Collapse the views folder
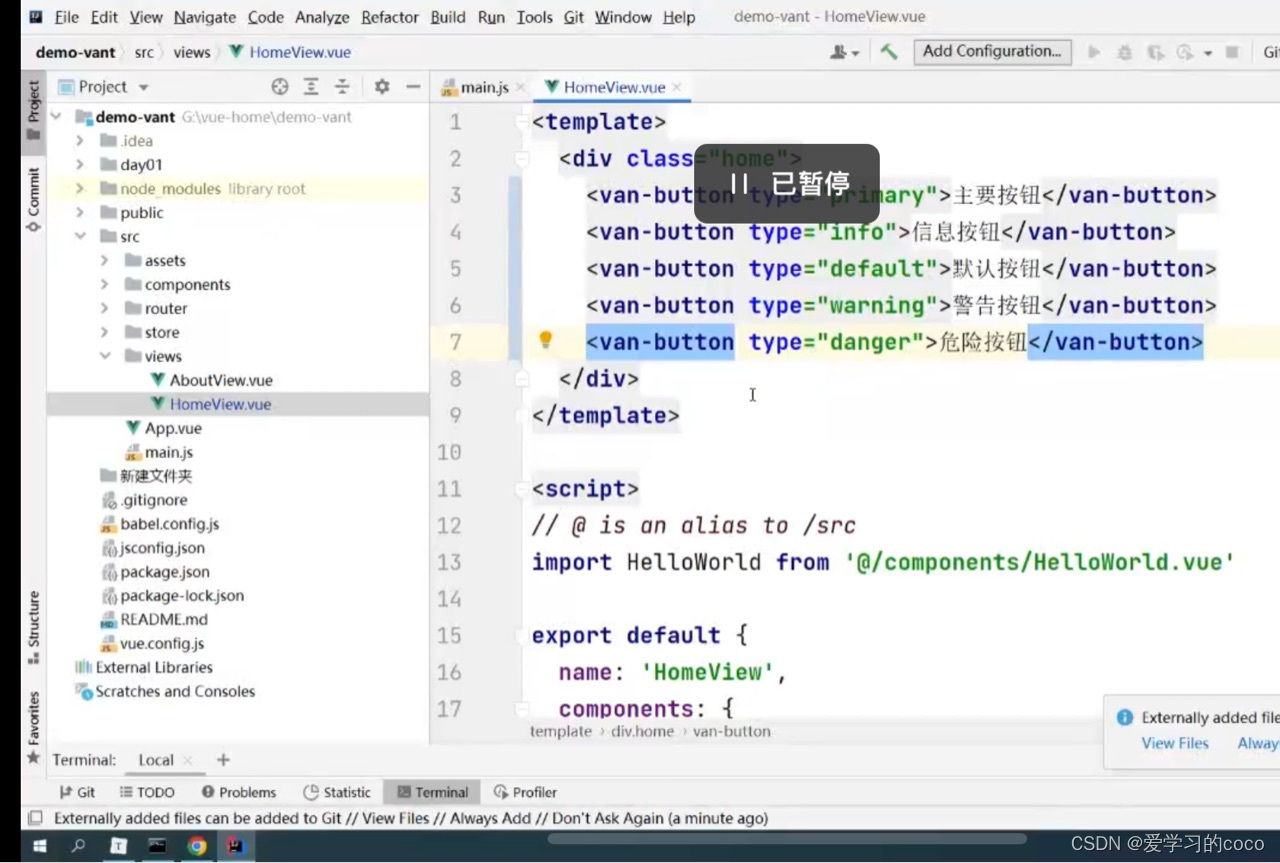The image size is (1280, 863). click(x=104, y=357)
